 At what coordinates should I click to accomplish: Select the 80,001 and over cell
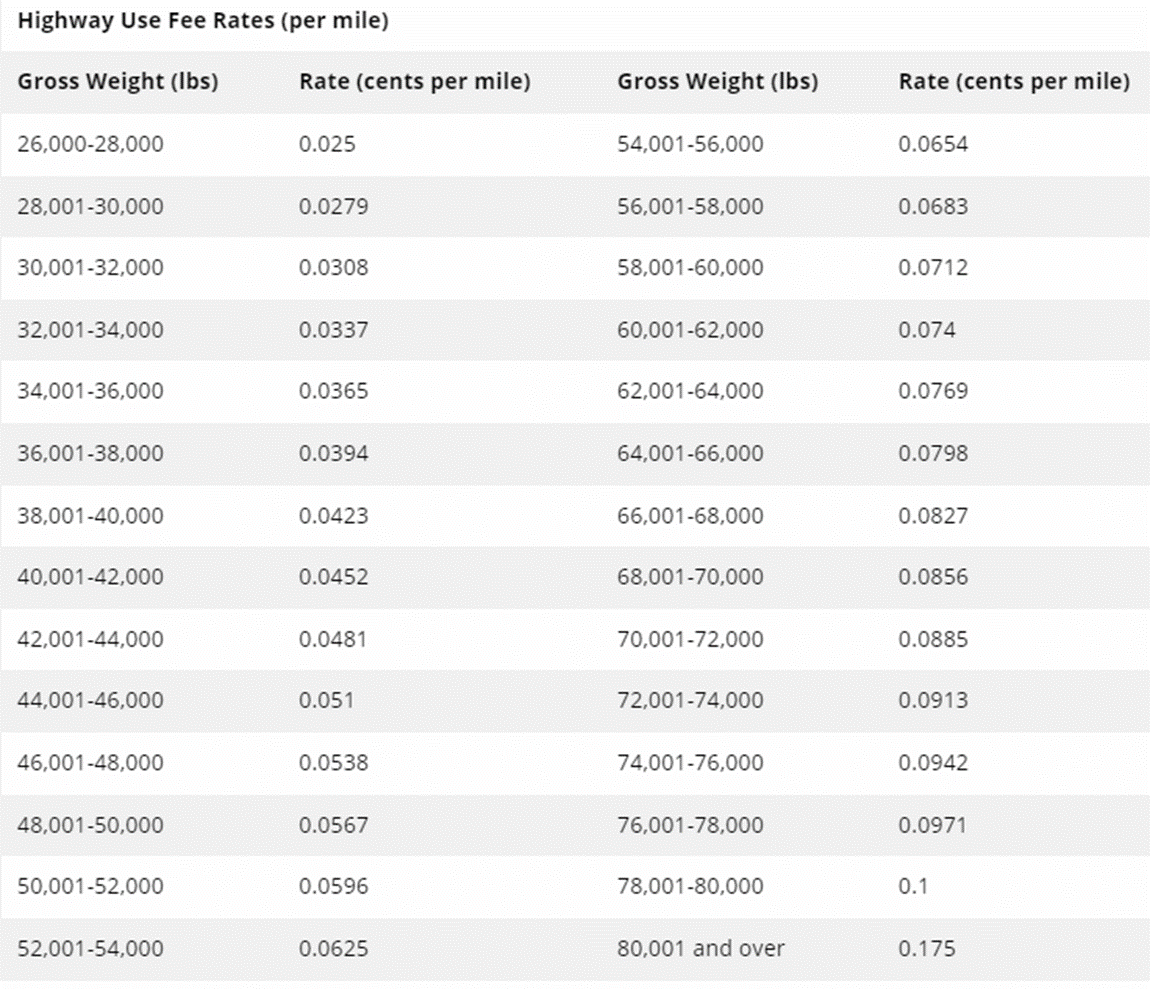(x=701, y=947)
